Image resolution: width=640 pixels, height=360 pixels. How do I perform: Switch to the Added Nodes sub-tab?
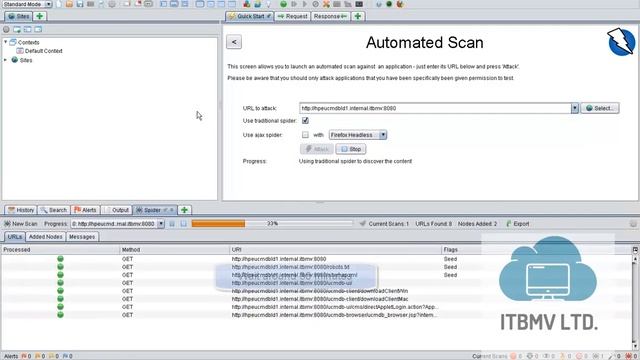click(x=46, y=237)
